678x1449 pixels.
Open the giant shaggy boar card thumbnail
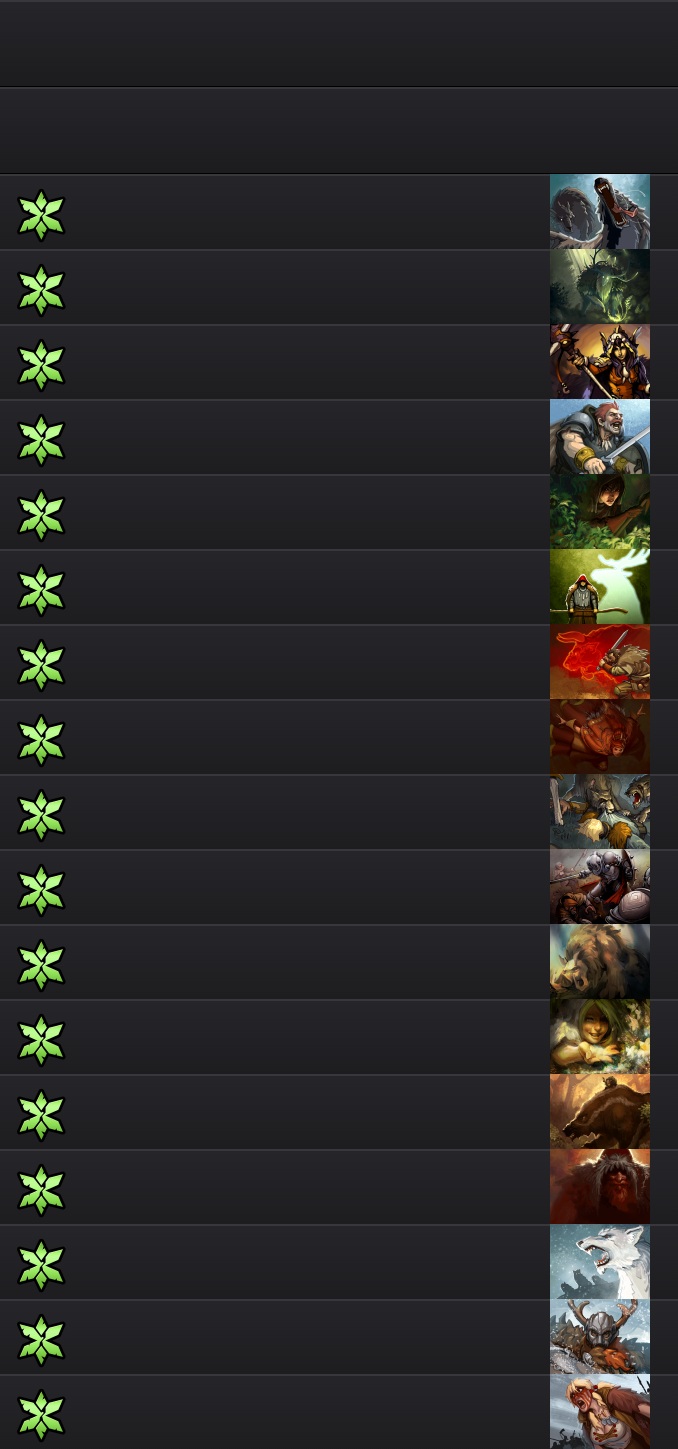[x=600, y=962]
